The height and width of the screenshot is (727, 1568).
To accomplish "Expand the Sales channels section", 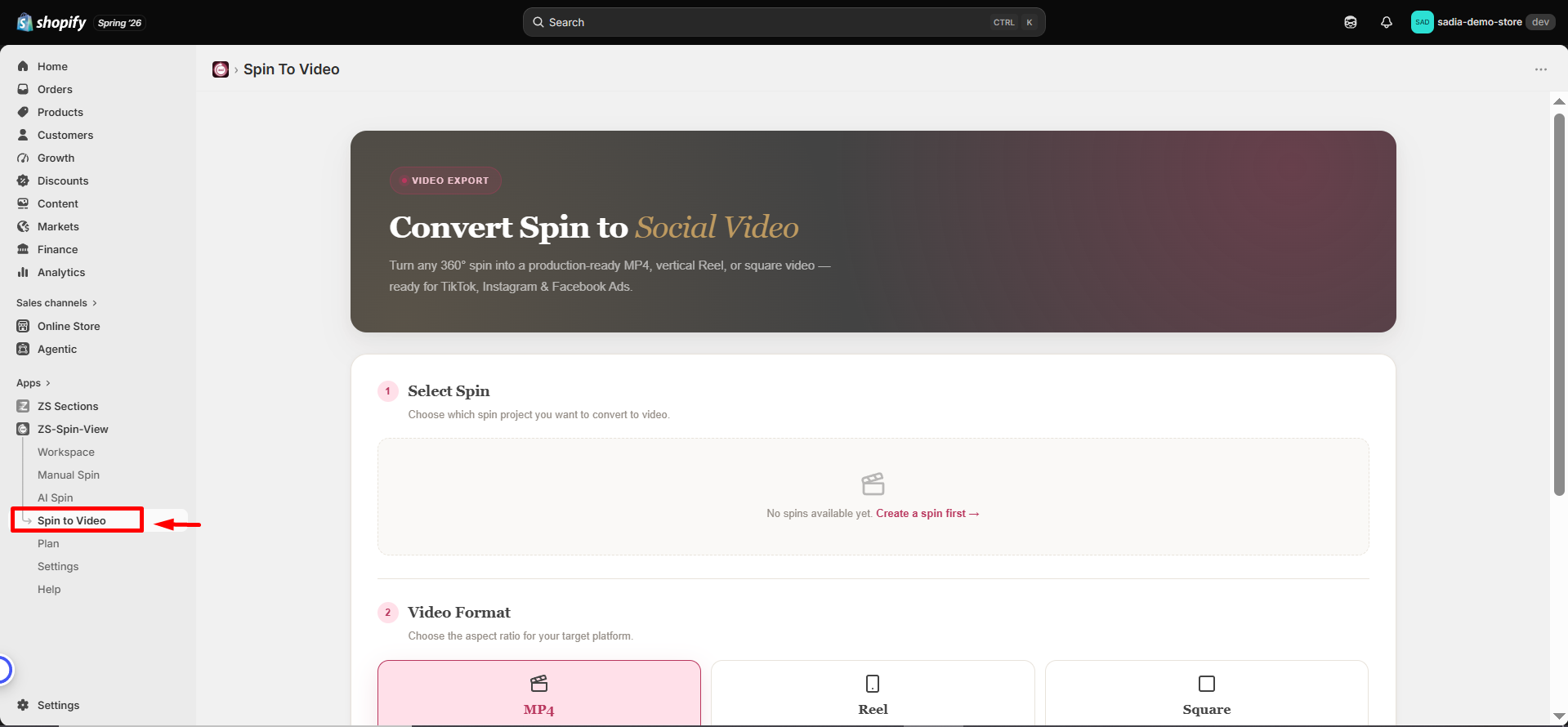I will click(56, 303).
